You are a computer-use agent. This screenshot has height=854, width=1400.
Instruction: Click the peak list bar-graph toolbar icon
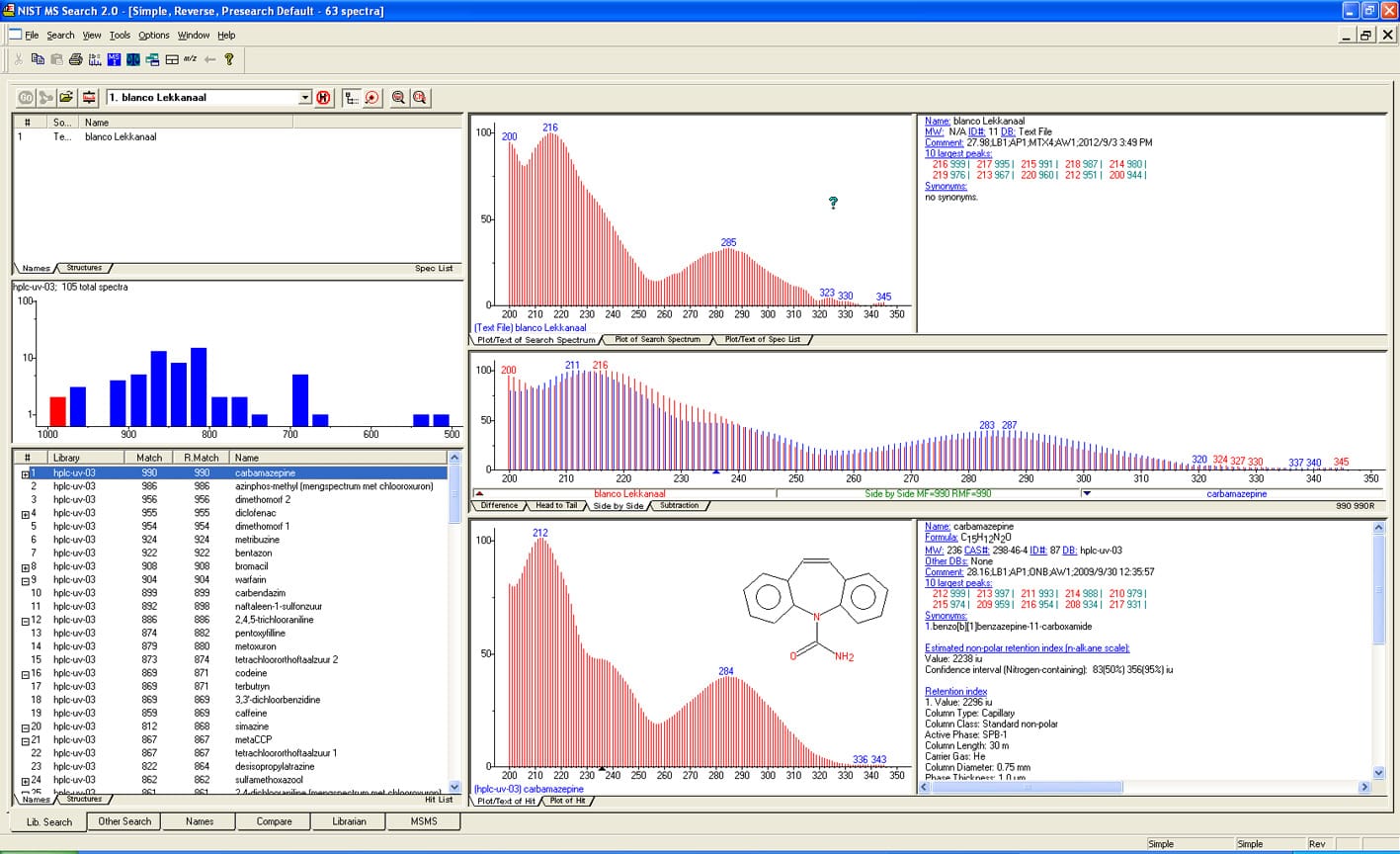coord(95,59)
